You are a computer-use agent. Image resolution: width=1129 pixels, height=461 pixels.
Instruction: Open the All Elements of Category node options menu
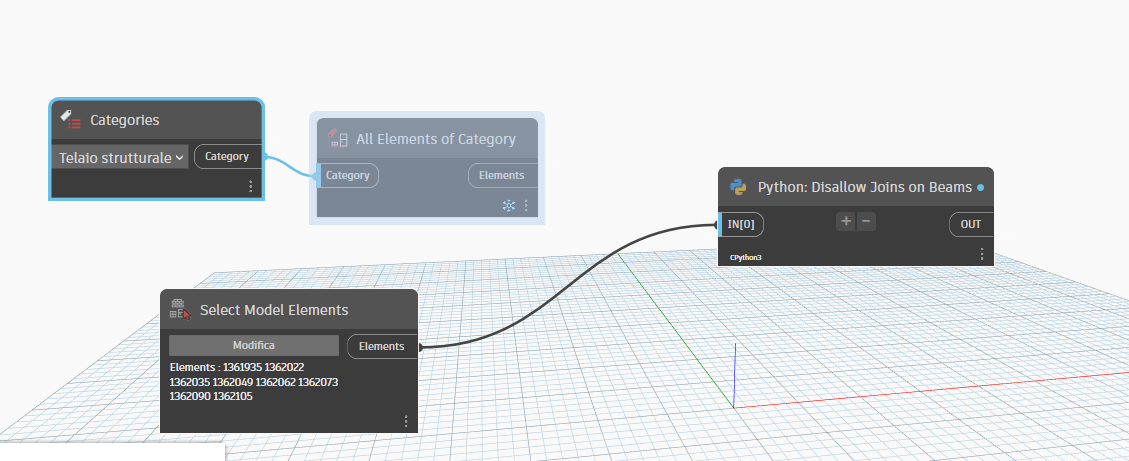[526, 206]
